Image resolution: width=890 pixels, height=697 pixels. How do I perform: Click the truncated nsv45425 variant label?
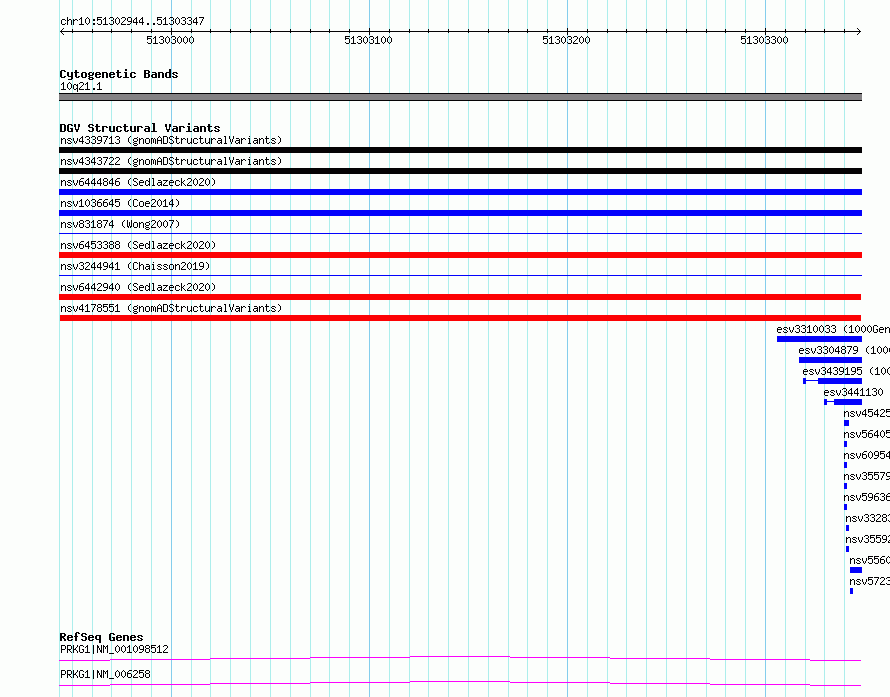click(x=866, y=413)
